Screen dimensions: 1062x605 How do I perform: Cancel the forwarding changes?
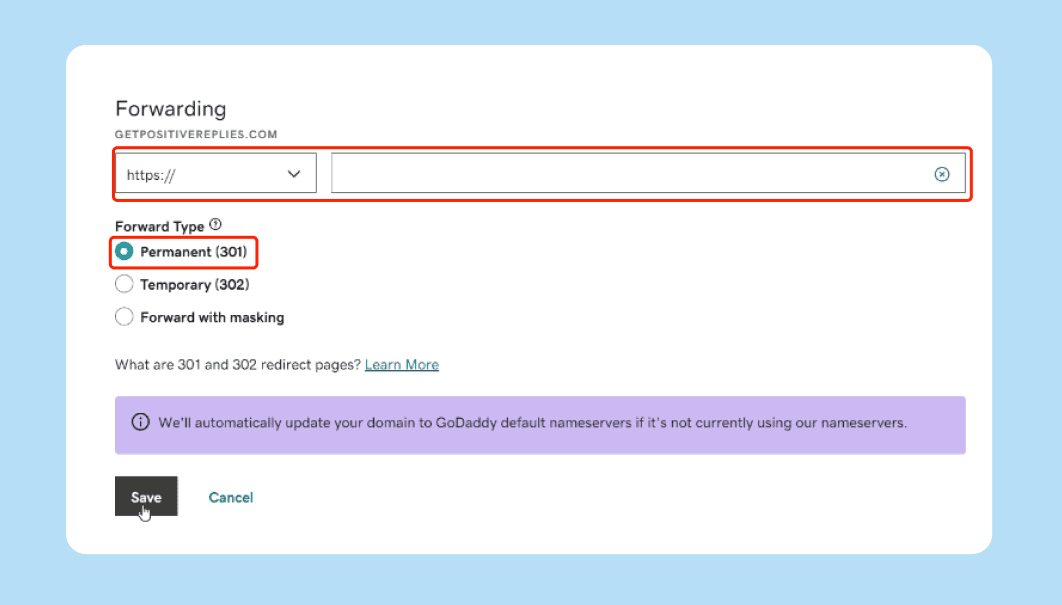coord(230,497)
